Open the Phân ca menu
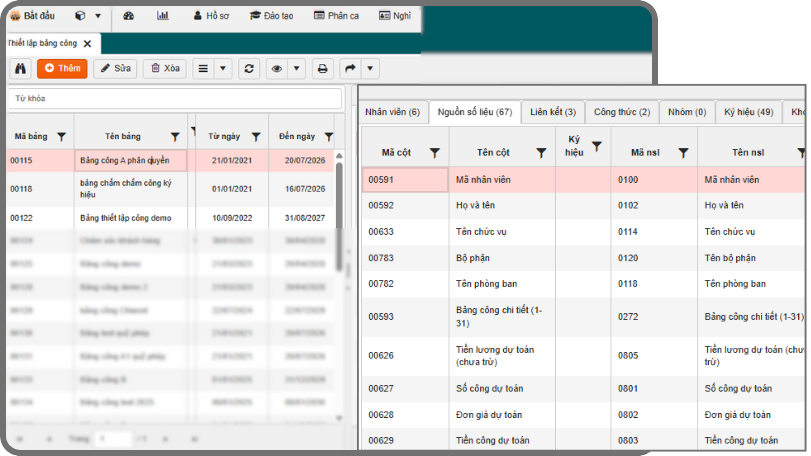Viewport: 811px width, 456px height. click(336, 16)
